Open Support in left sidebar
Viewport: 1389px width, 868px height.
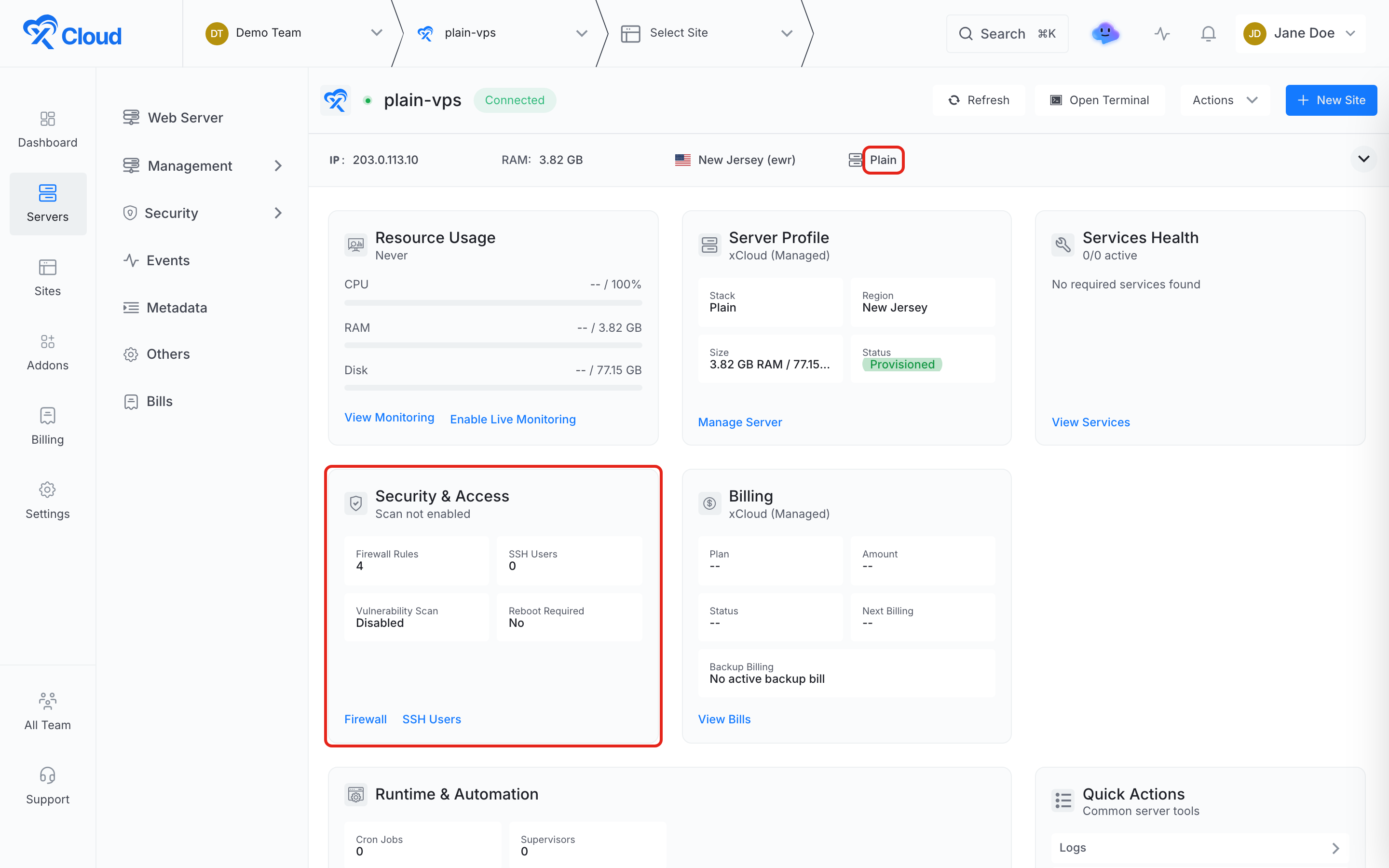pos(48,786)
